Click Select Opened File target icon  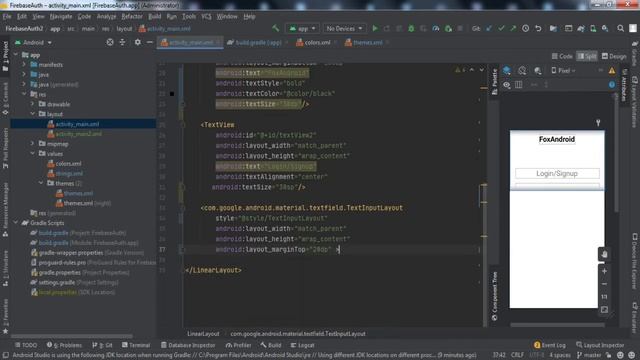pos(110,42)
